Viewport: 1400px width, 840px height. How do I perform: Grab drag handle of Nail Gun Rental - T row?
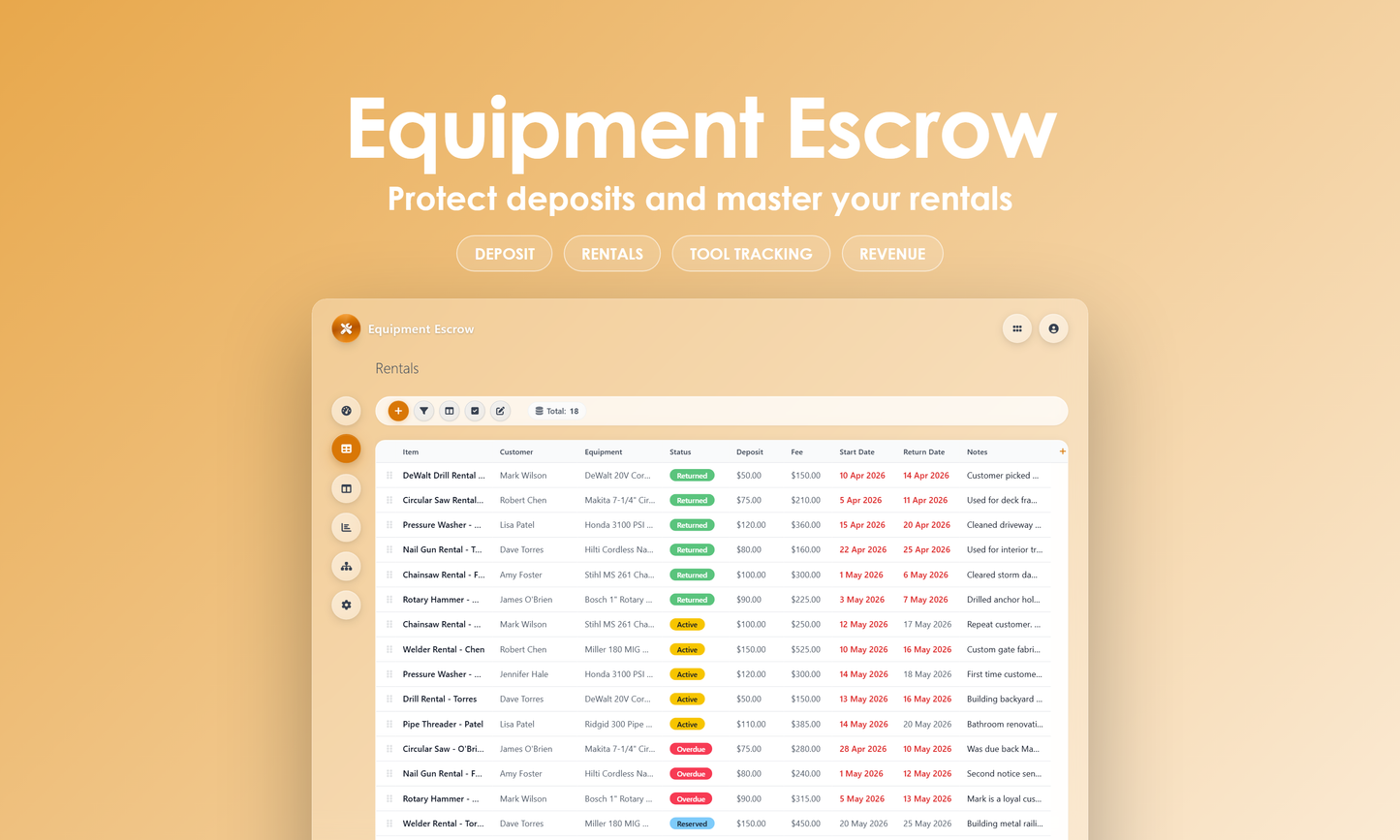[x=389, y=549]
